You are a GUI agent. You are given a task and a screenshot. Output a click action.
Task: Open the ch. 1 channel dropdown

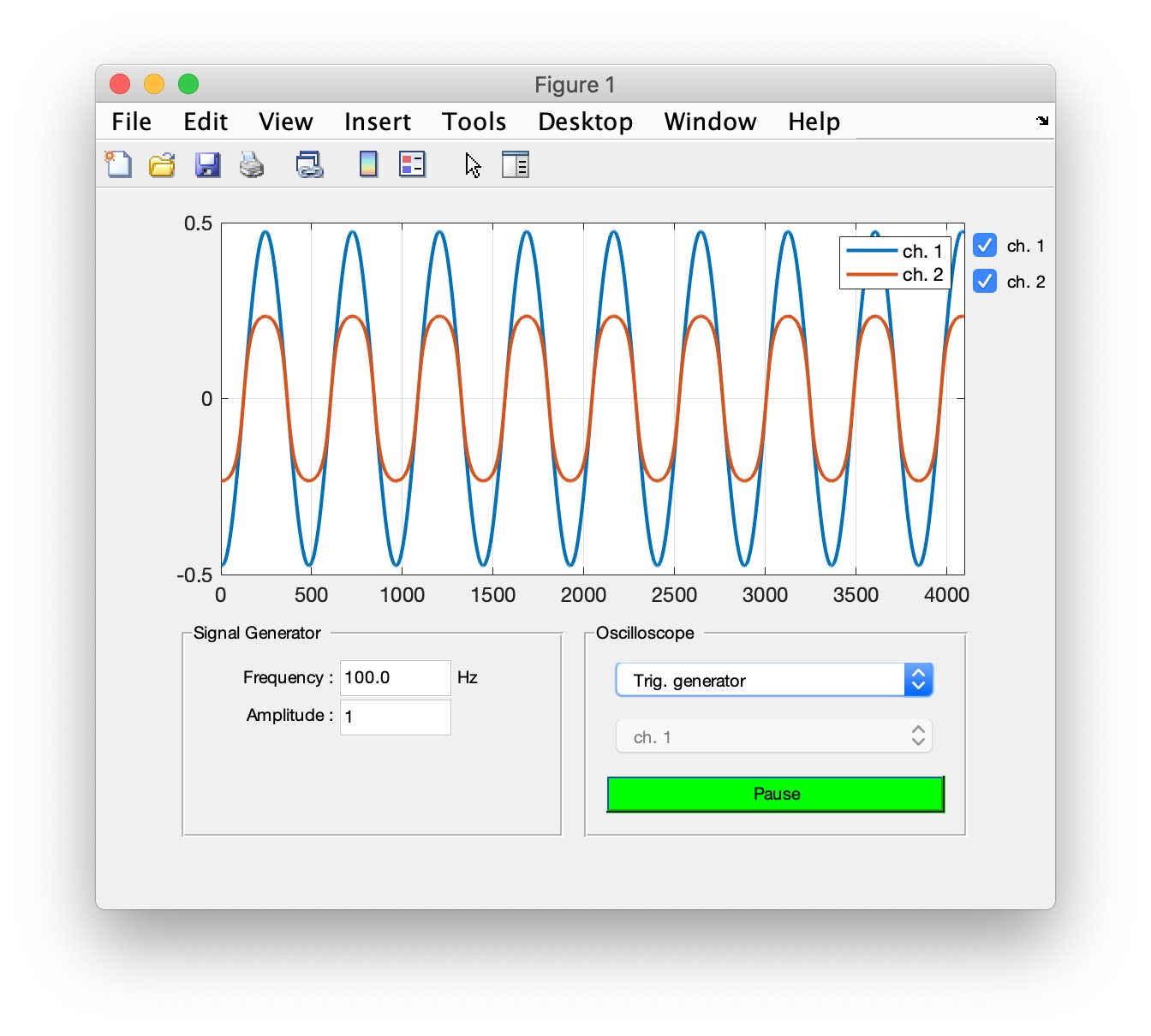click(773, 736)
